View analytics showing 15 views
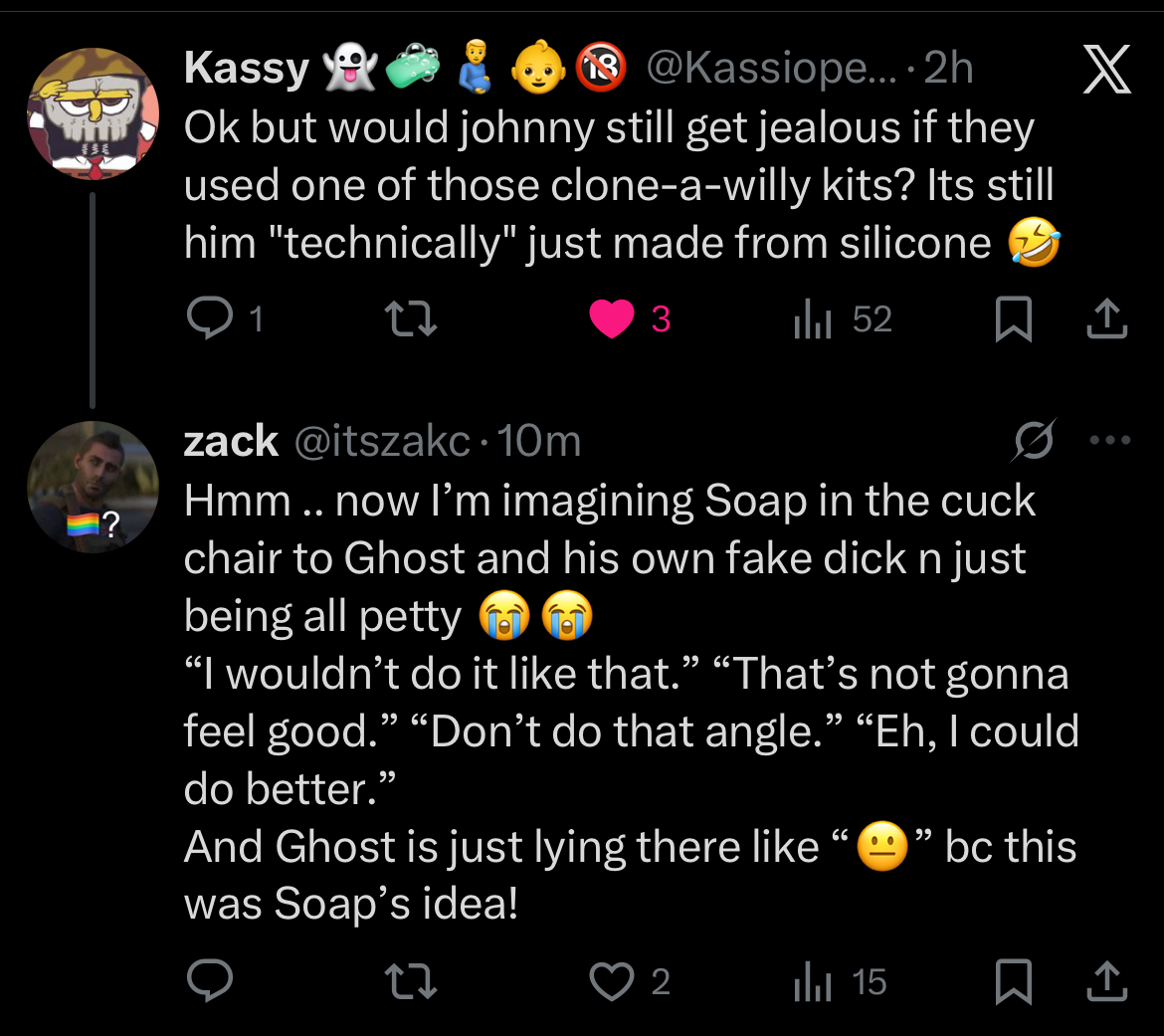 coord(813,982)
